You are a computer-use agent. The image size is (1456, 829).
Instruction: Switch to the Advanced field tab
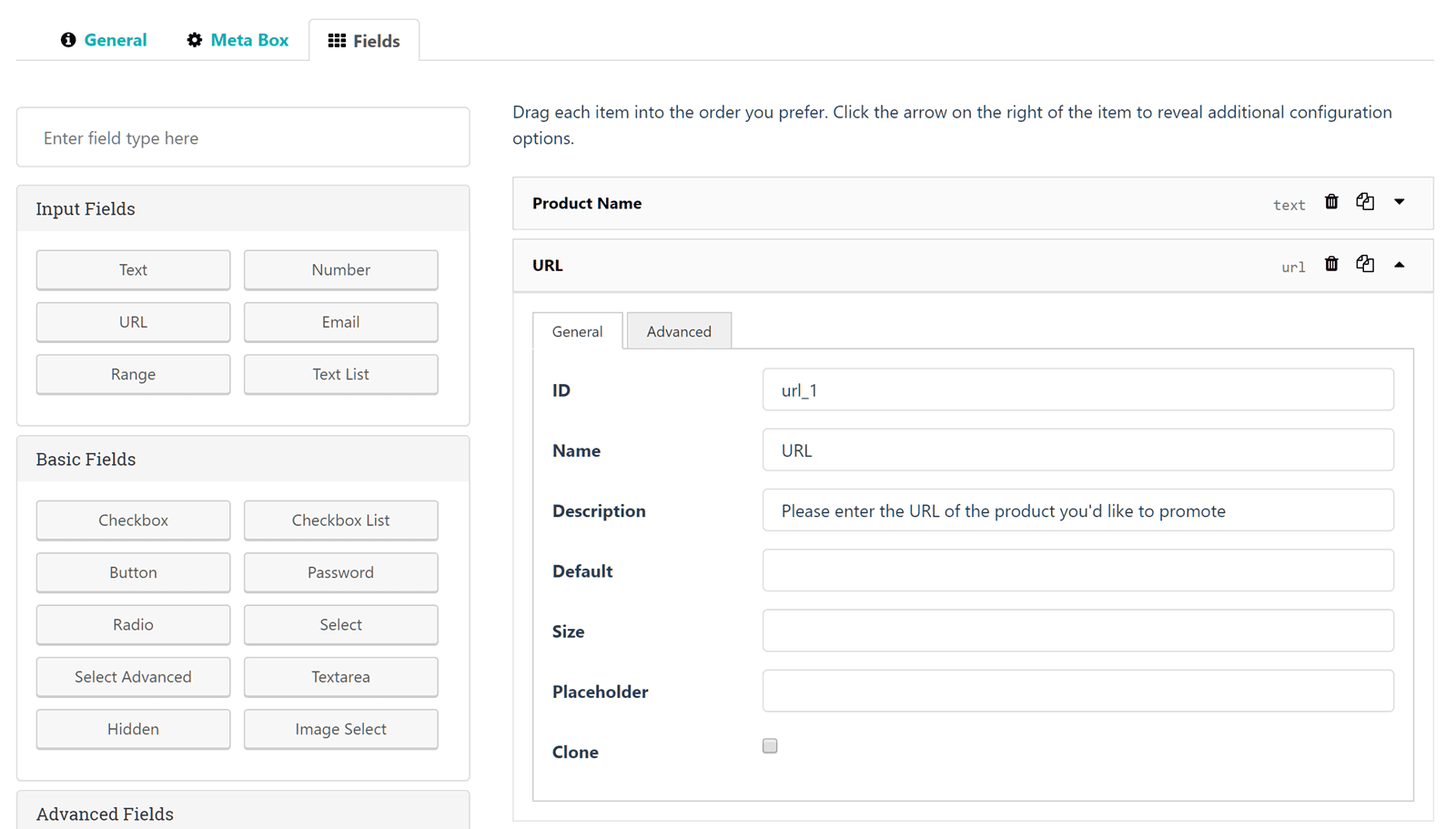[679, 331]
